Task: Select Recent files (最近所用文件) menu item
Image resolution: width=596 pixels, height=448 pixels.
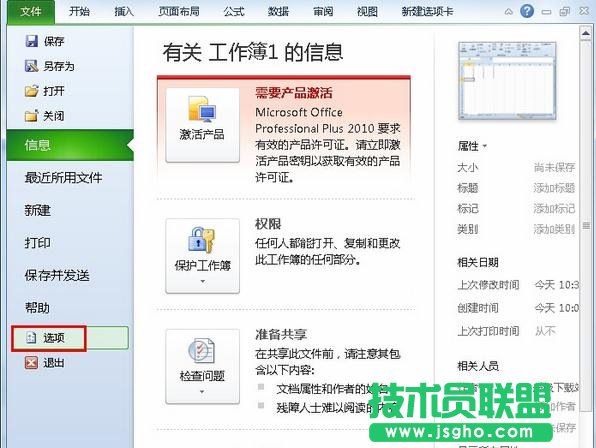Action: [63, 177]
